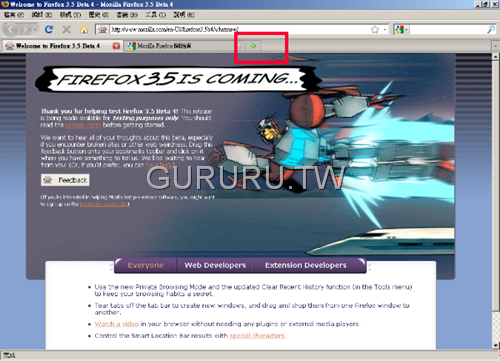The height and width of the screenshot is (362, 500).
Task: Open the blog link in the feedback paragraph
Action: [158, 165]
